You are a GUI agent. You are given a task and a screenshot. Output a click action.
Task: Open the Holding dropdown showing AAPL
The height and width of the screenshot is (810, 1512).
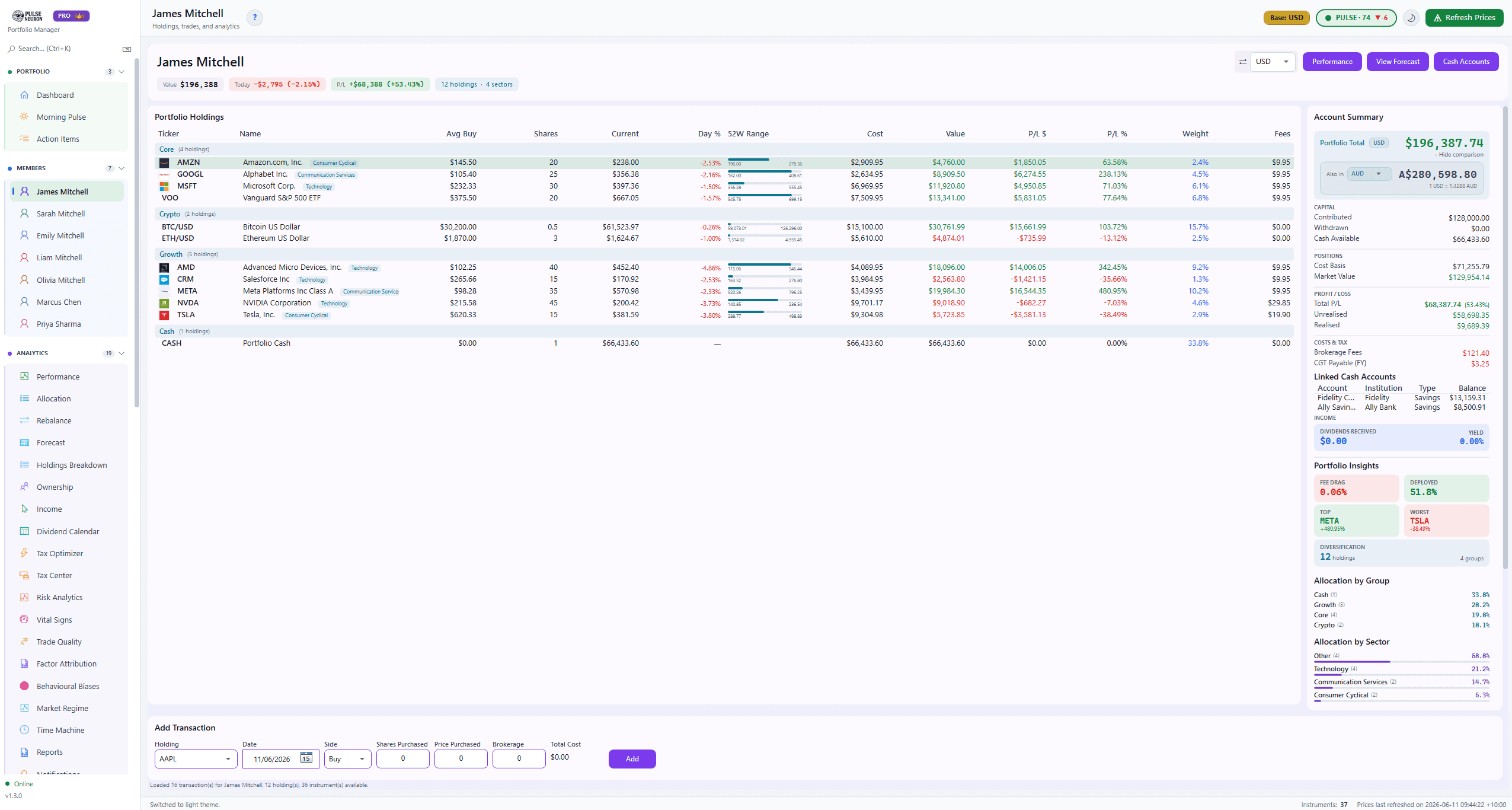pos(196,759)
